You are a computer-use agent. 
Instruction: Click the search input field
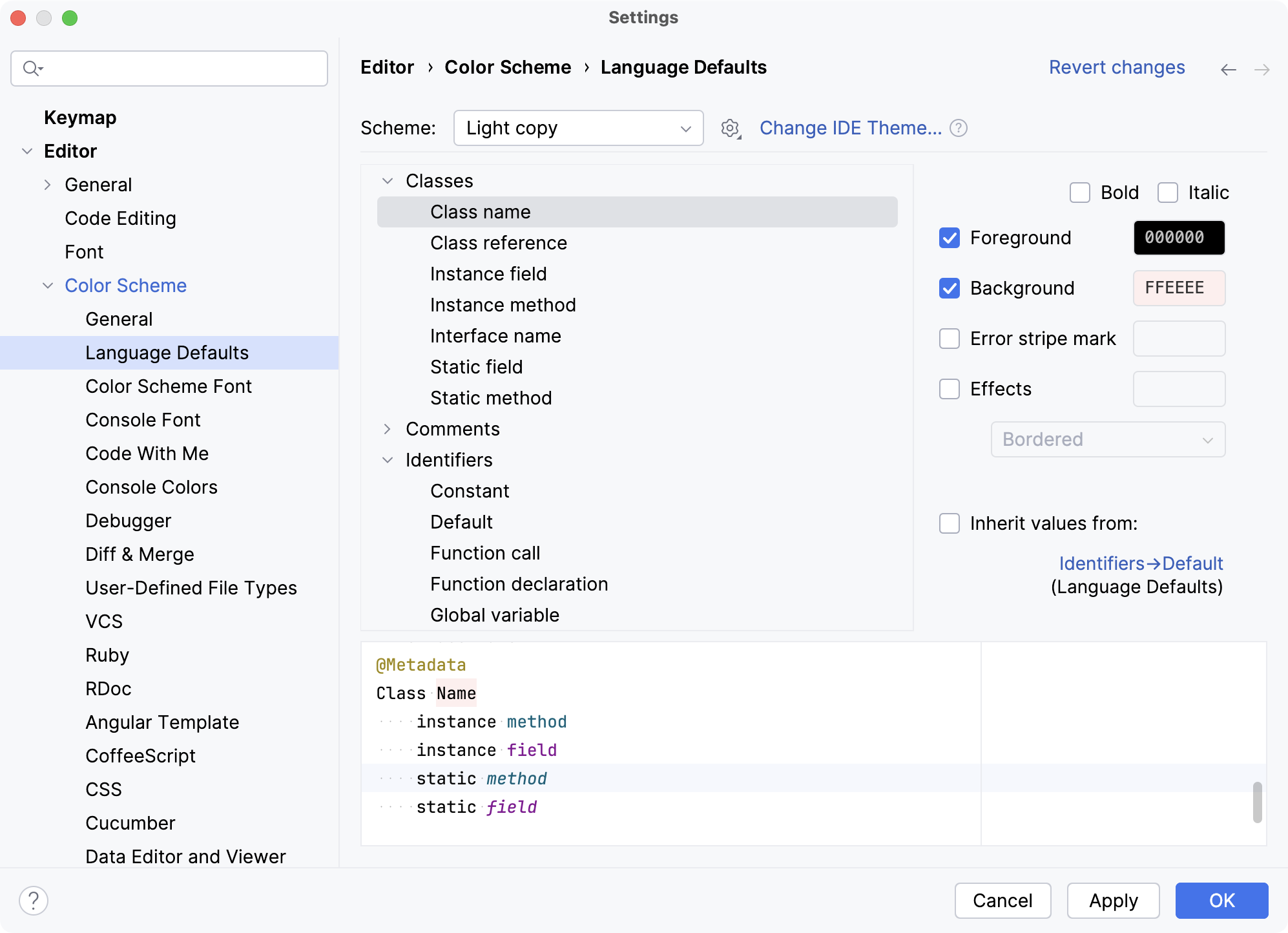tap(169, 68)
